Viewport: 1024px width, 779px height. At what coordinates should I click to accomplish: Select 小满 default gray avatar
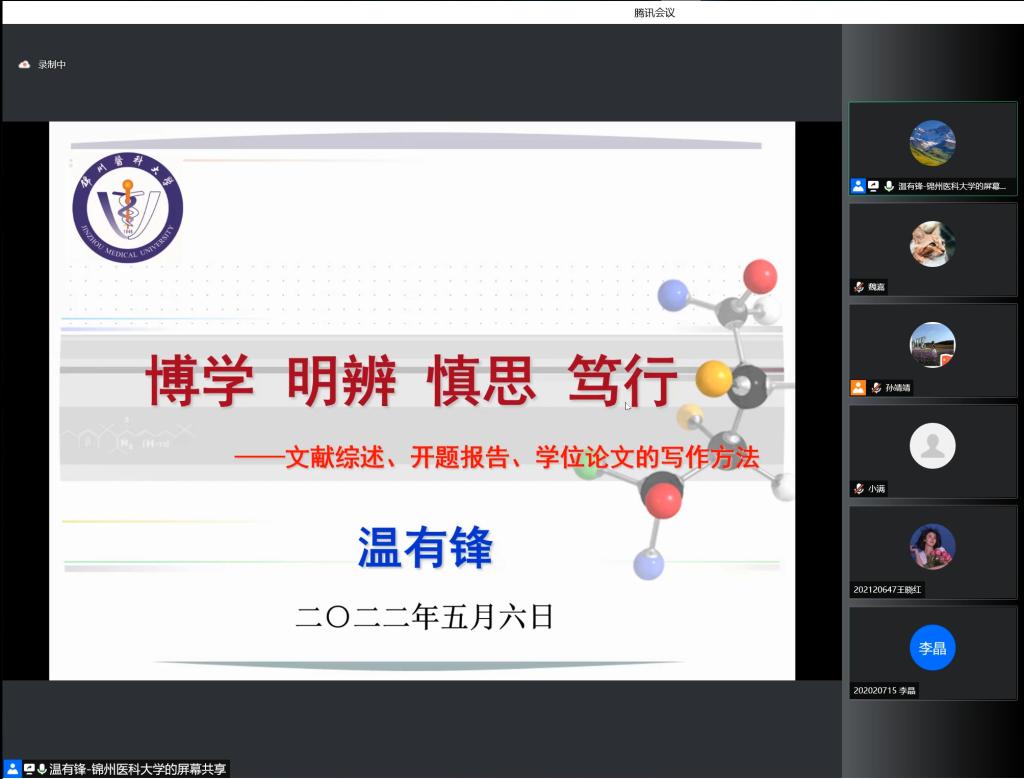(x=932, y=446)
